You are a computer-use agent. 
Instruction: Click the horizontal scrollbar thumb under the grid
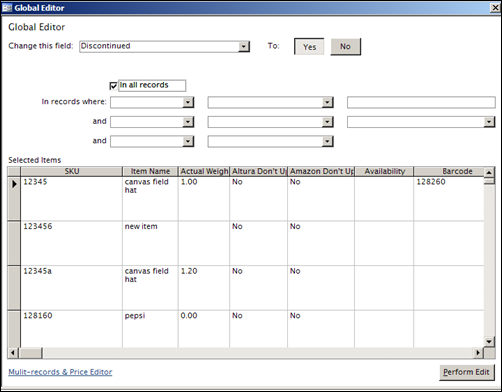30,352
